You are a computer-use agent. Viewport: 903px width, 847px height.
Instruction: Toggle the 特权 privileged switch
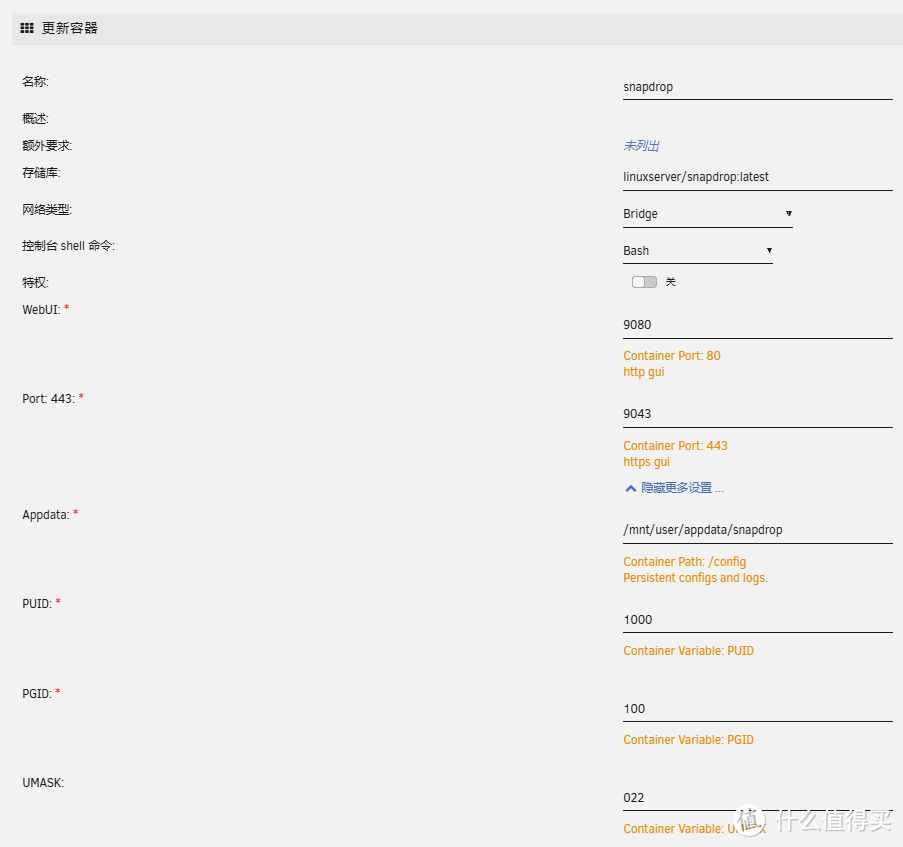[x=644, y=282]
